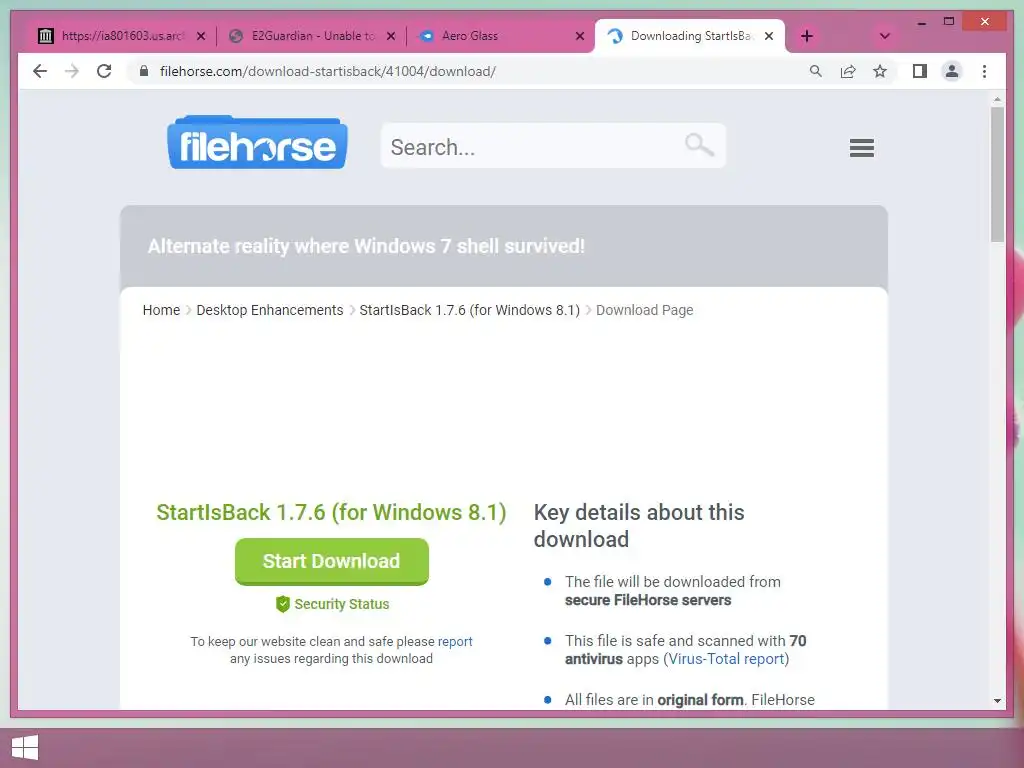Click the share page icon
1024x768 pixels.
tap(848, 71)
